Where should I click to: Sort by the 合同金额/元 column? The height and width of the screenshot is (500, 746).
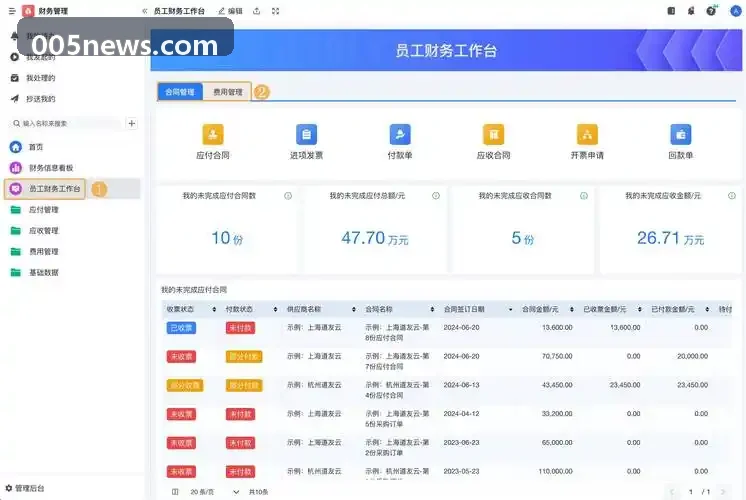click(x=571, y=309)
